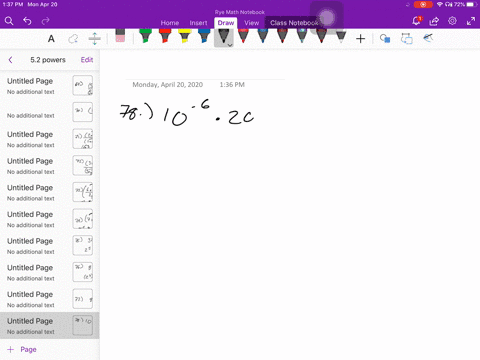
Task: Tap the Rye Math Notebook title
Action: click(x=240, y=12)
